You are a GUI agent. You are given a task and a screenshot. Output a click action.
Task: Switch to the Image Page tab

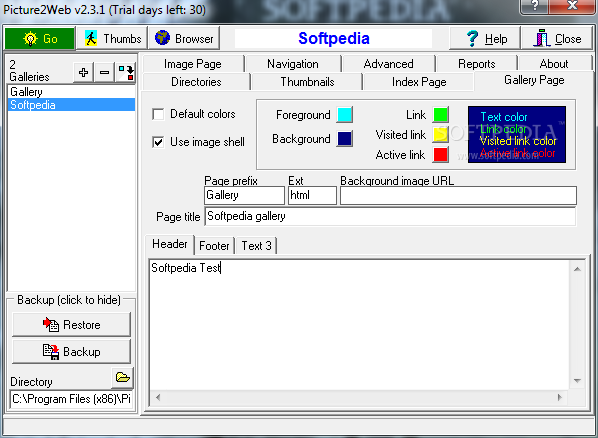coord(193,64)
